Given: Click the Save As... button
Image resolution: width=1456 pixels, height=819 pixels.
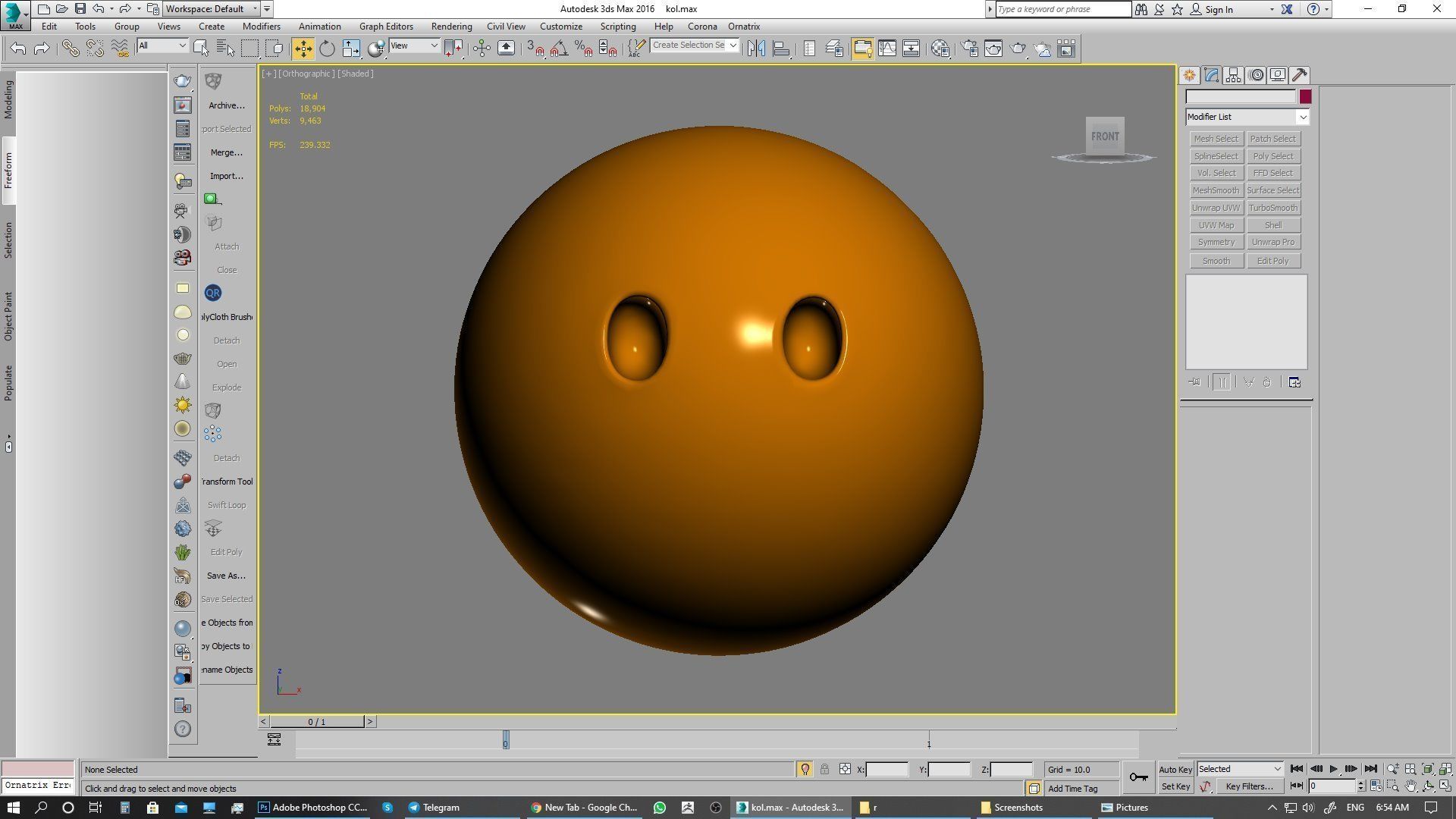Looking at the screenshot, I should [x=227, y=576].
